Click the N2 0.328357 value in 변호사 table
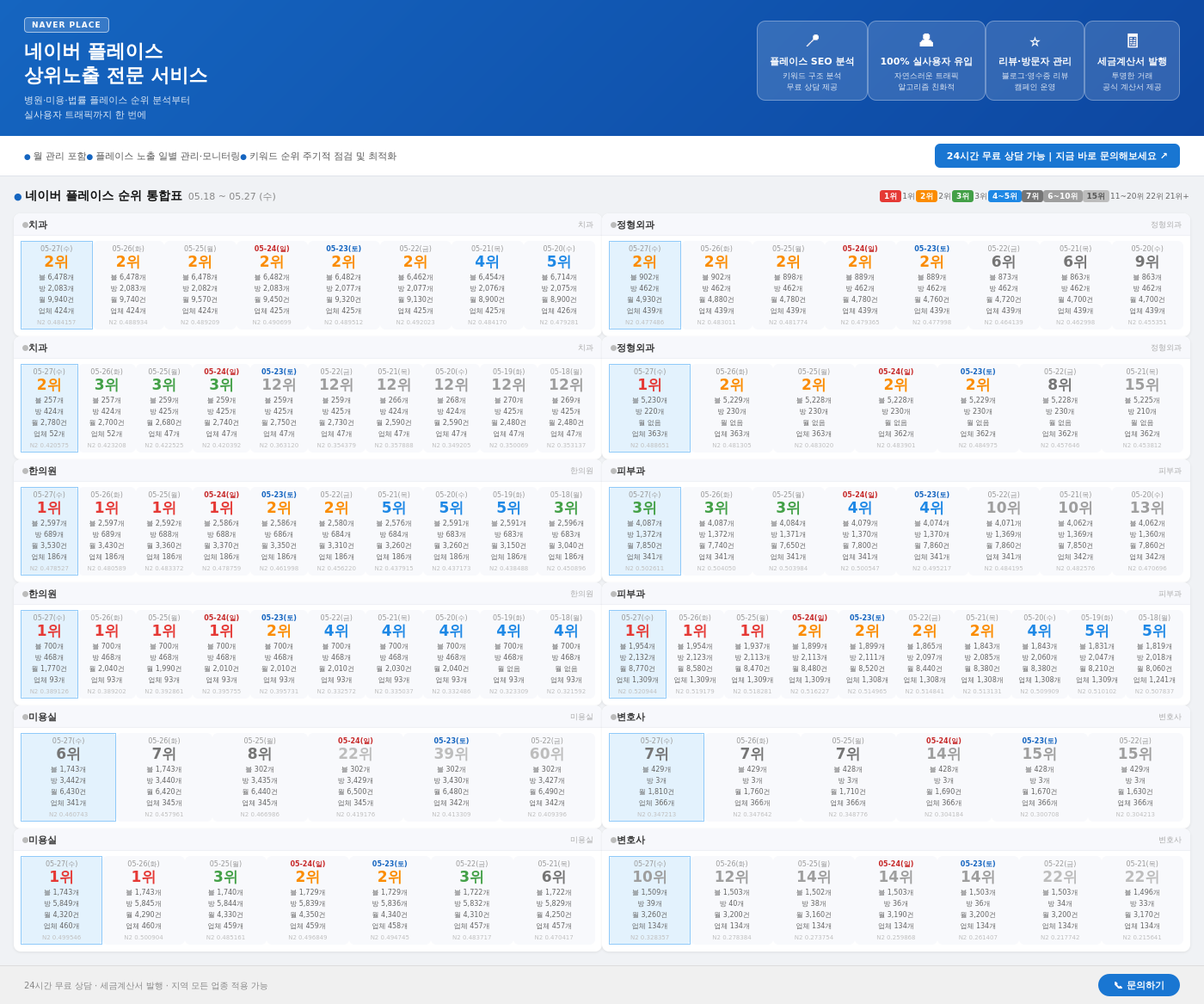 tap(649, 938)
